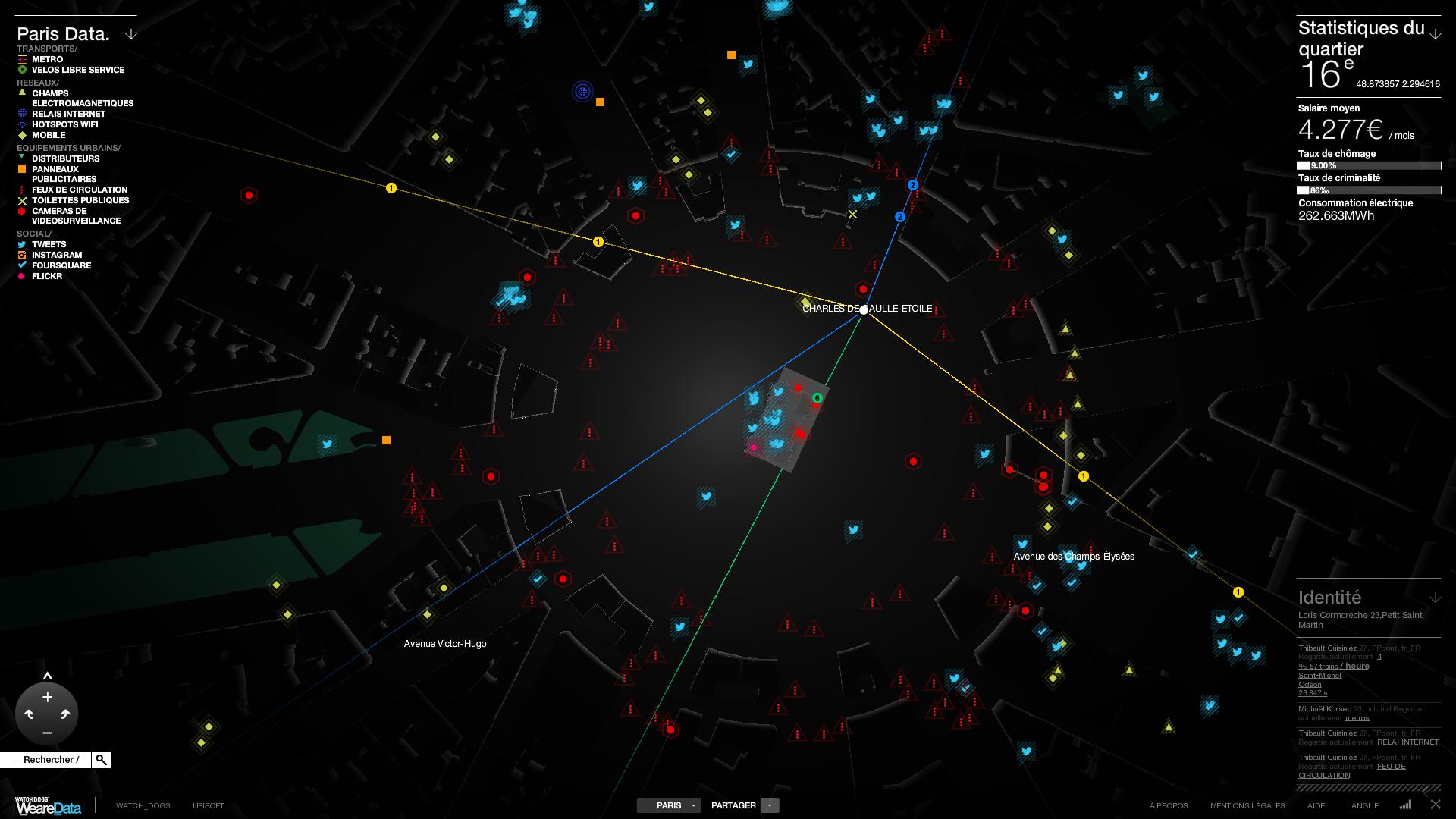Click the pink Flickr dot on the Arc
This screenshot has width=1456, height=819.
point(754,448)
